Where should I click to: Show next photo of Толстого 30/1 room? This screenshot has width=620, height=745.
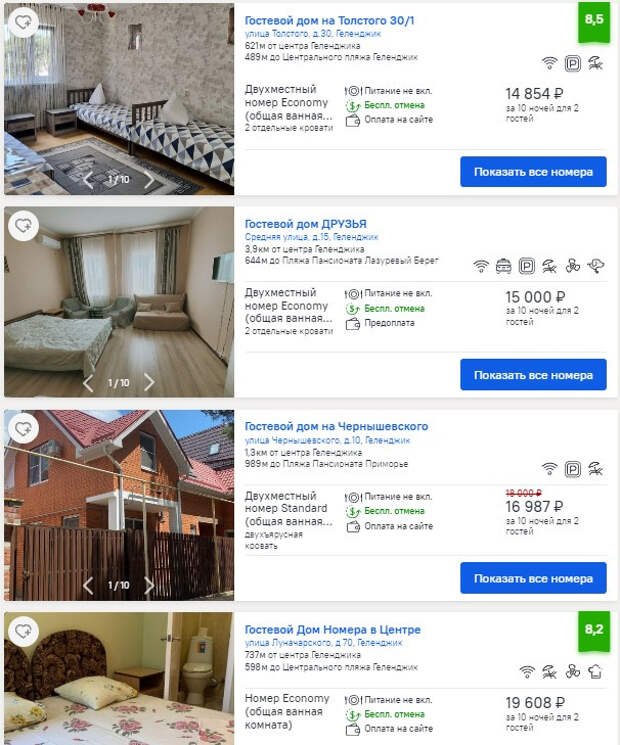[149, 180]
